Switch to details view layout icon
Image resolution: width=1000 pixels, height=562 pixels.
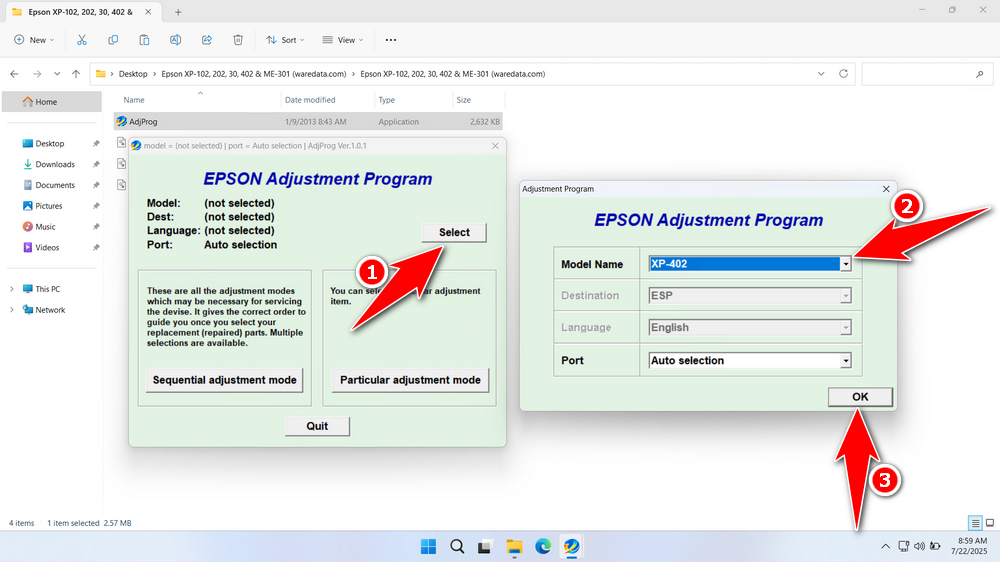[x=975, y=523]
